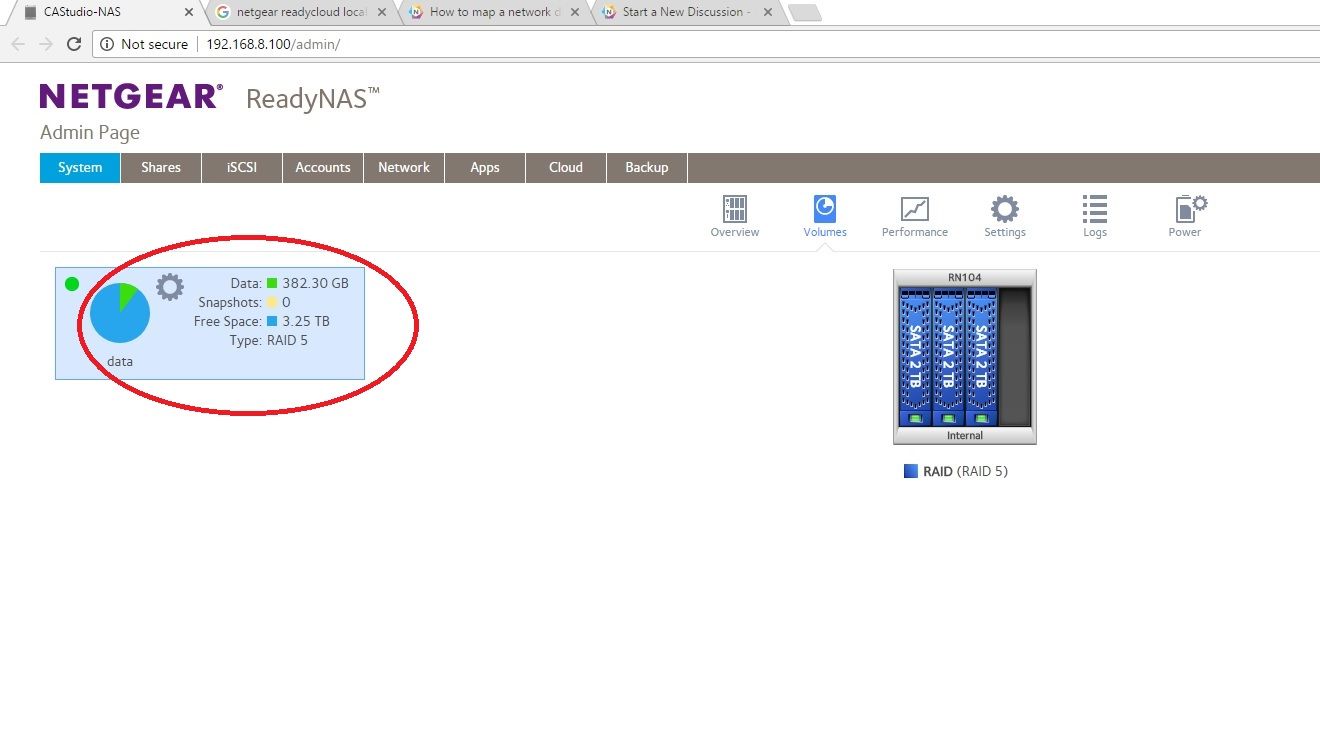This screenshot has height=744, width=1320.
Task: Click the data volume pie chart
Action: point(119,311)
